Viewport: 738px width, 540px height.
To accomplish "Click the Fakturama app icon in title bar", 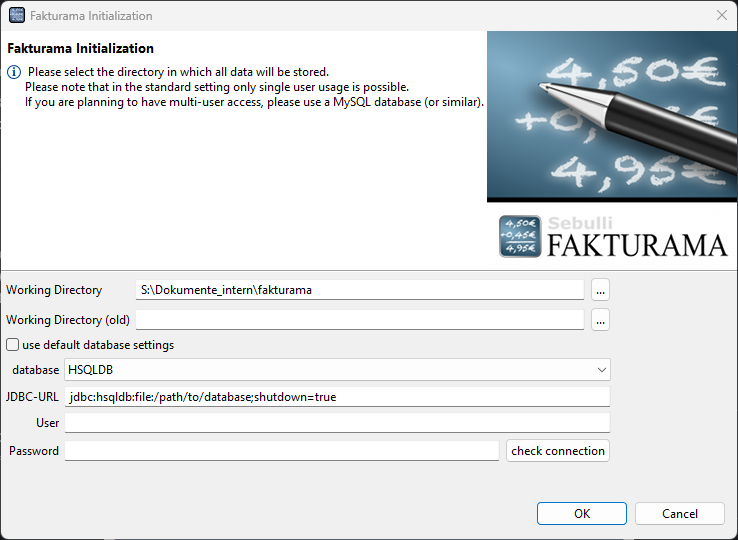I will point(17,15).
